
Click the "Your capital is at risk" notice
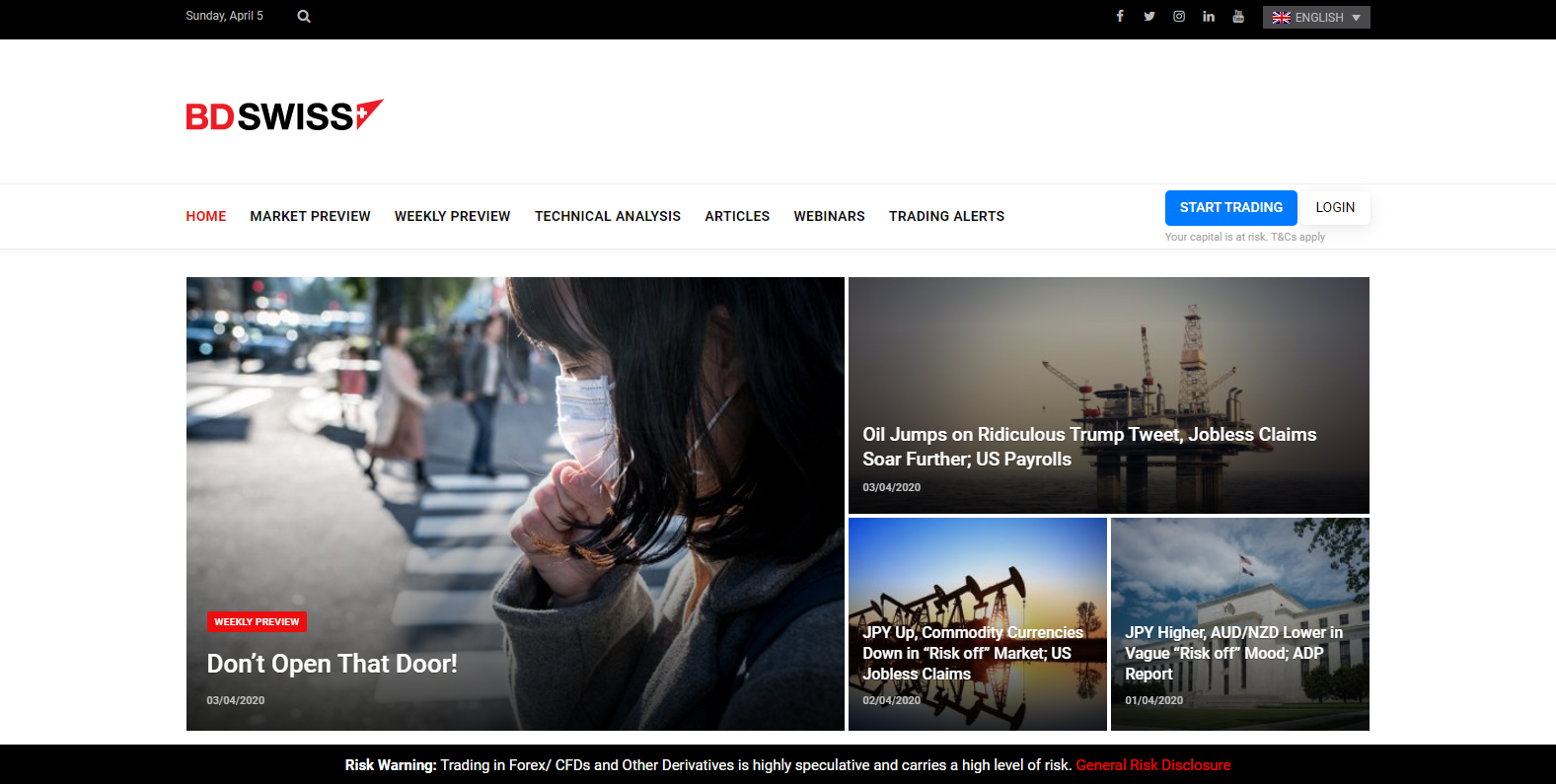1245,237
